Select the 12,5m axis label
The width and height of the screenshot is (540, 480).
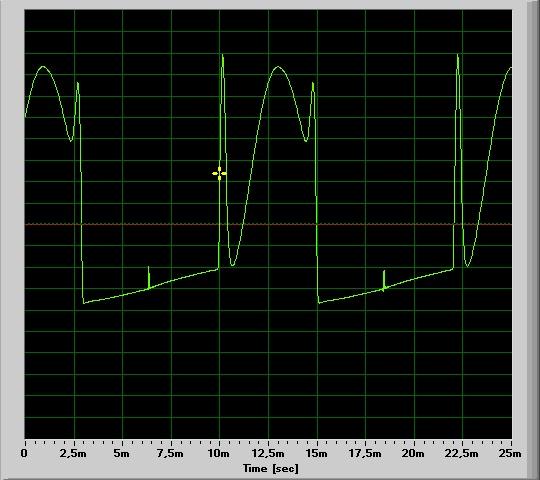pyautogui.click(x=268, y=453)
